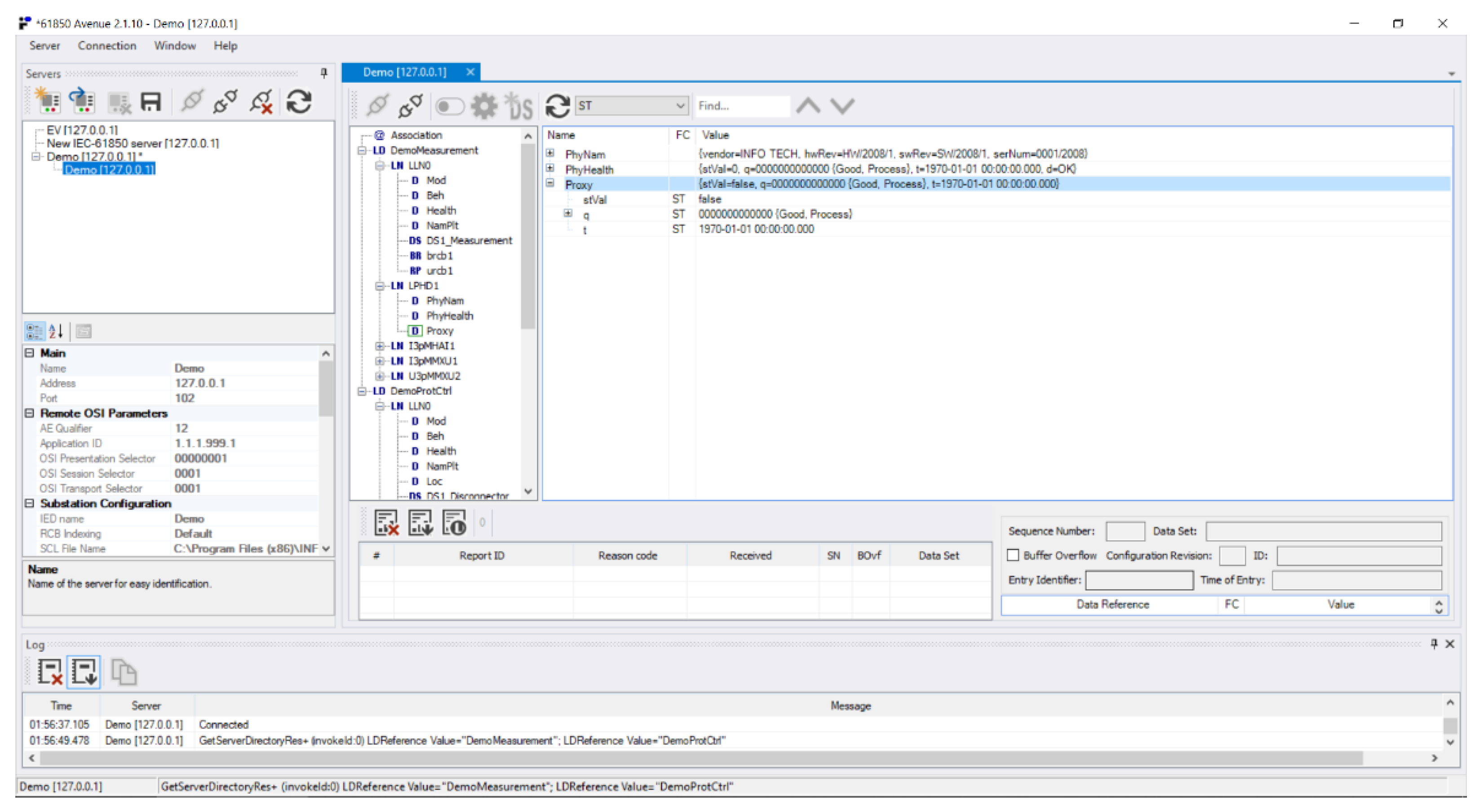Click the clear log icon
Screen dimensions: 1484x812
click(x=49, y=671)
